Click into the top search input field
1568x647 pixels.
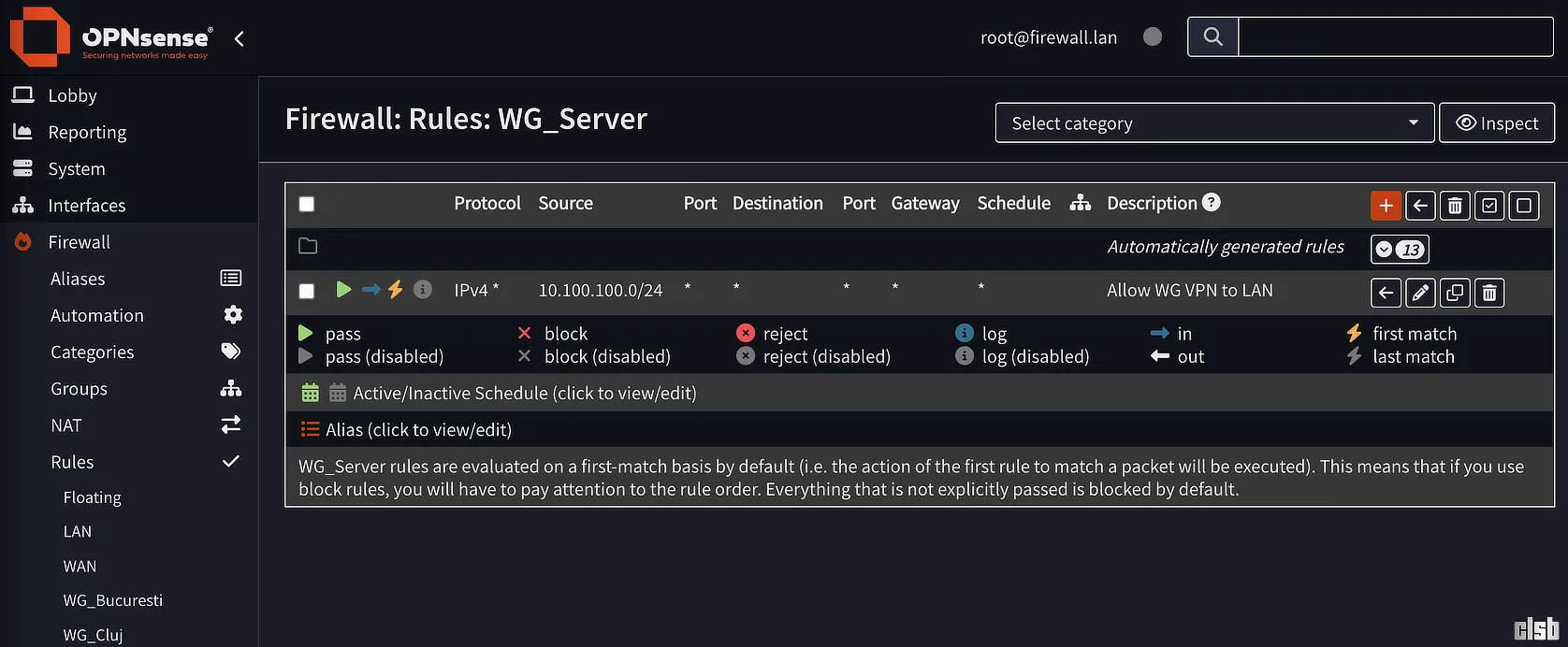(1394, 37)
